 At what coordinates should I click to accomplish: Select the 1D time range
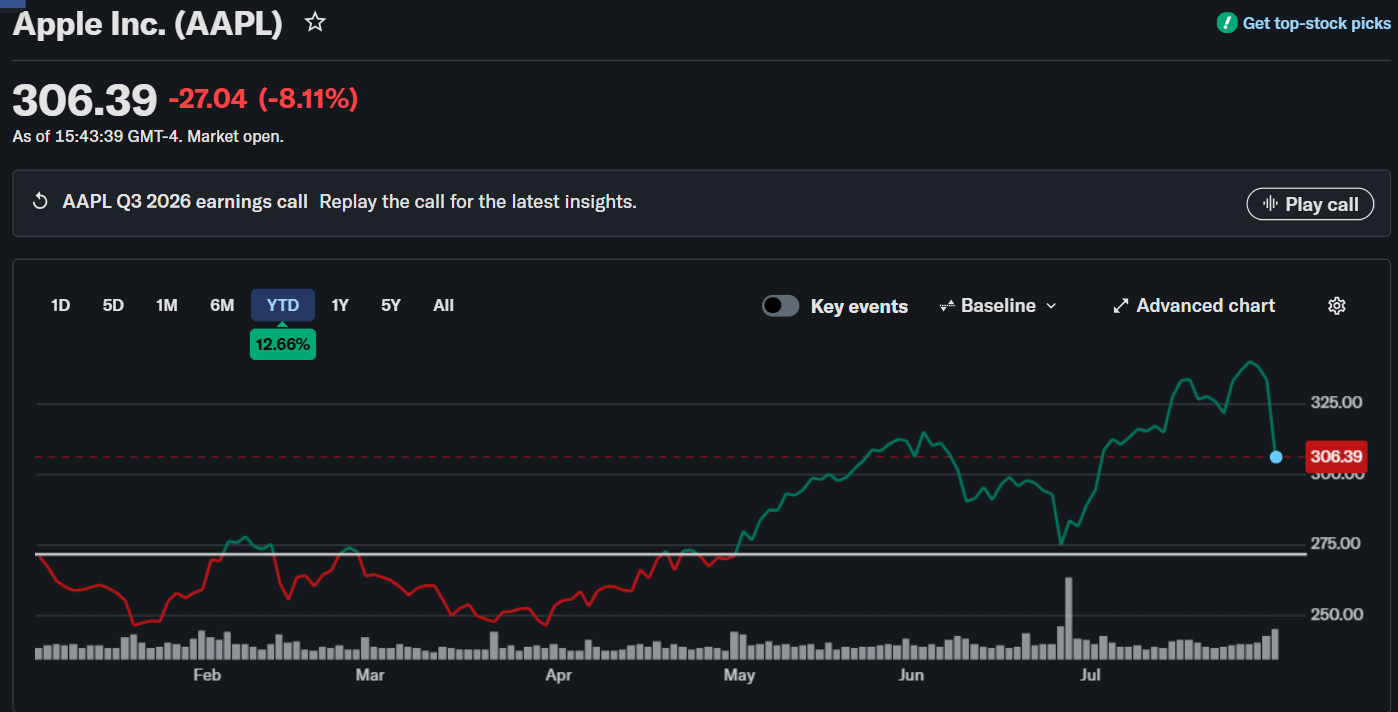[x=61, y=306]
